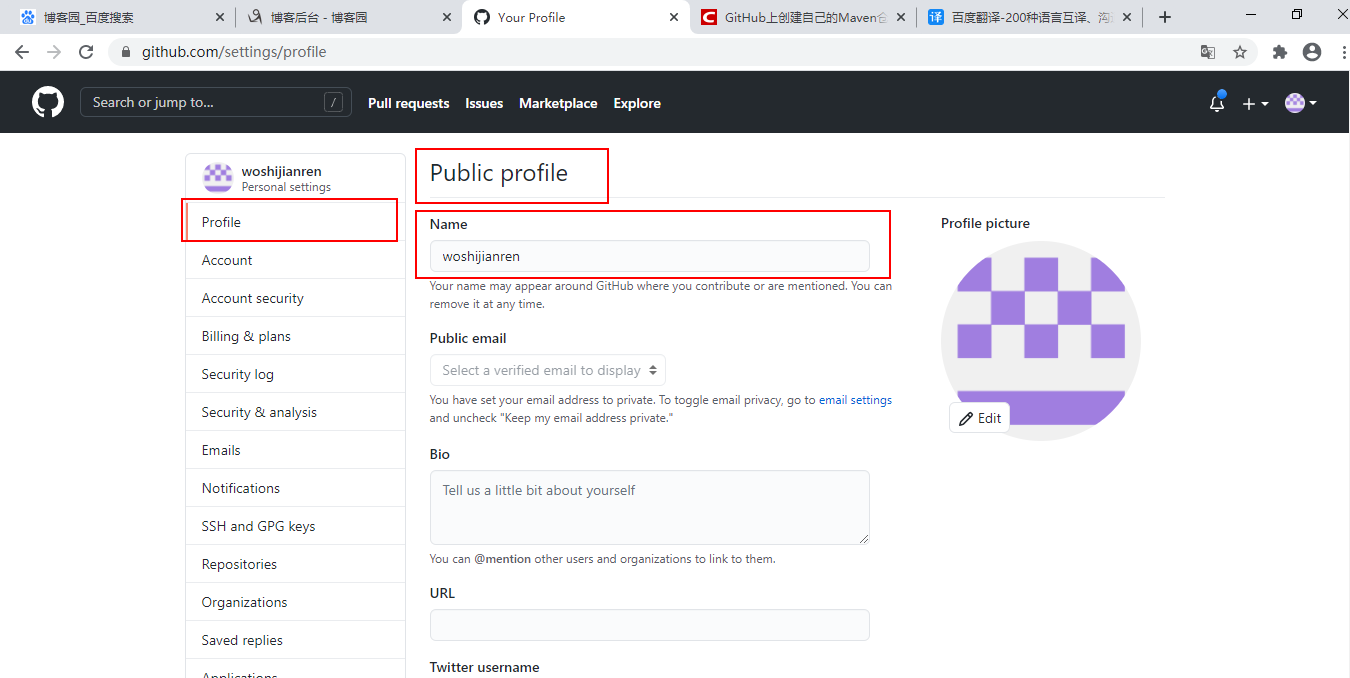This screenshot has width=1350, height=678.
Task: Open Marketplace in header
Action: 558,103
